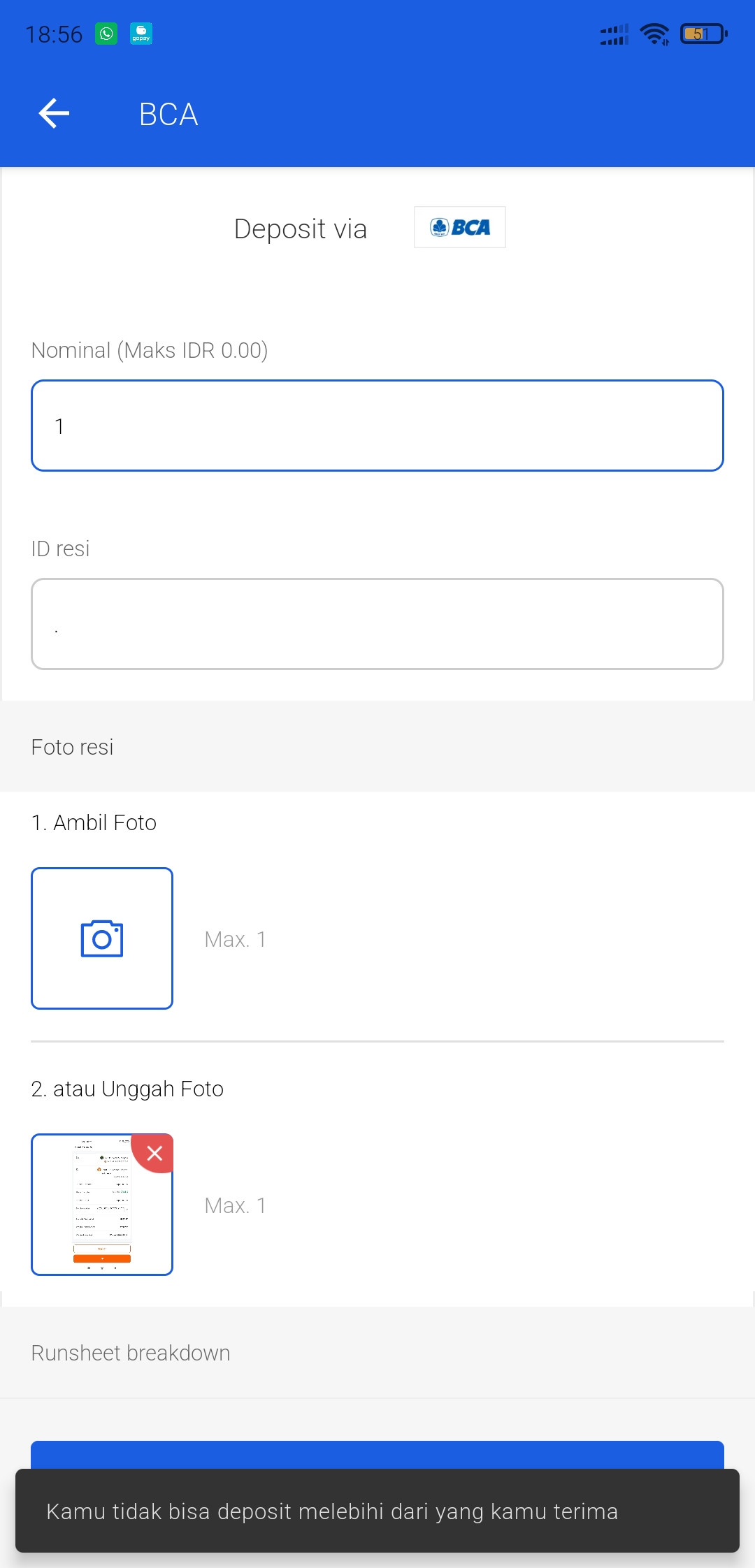Image resolution: width=755 pixels, height=1568 pixels.
Task: Remove uploaded receipt photo with red X
Action: click(154, 1153)
